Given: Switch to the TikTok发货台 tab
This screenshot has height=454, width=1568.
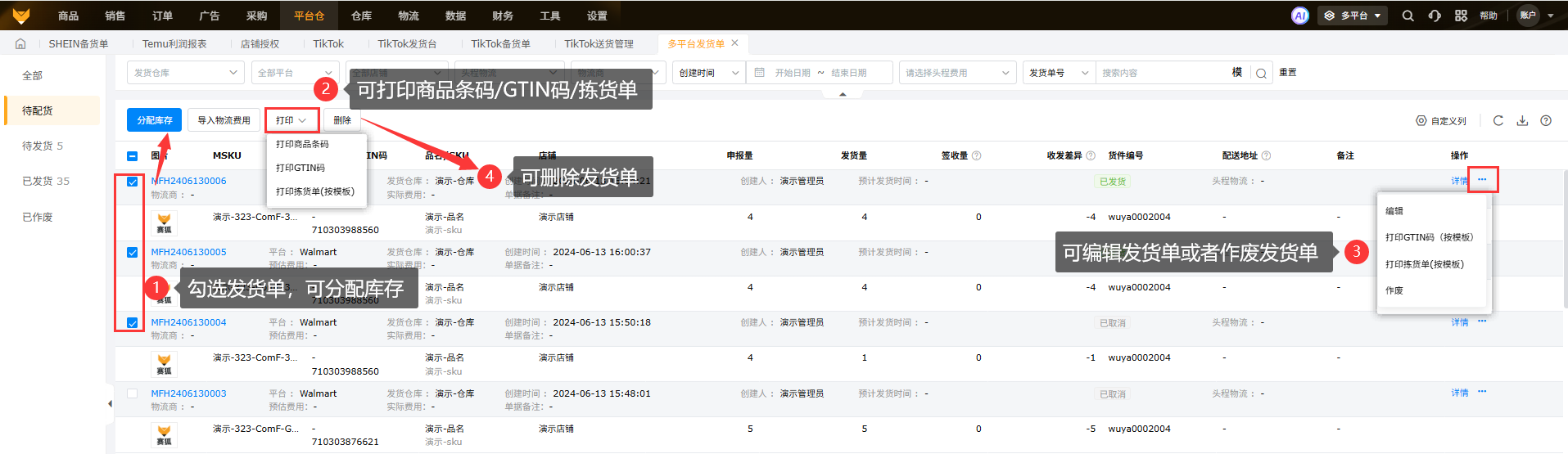Looking at the screenshot, I should click(407, 44).
